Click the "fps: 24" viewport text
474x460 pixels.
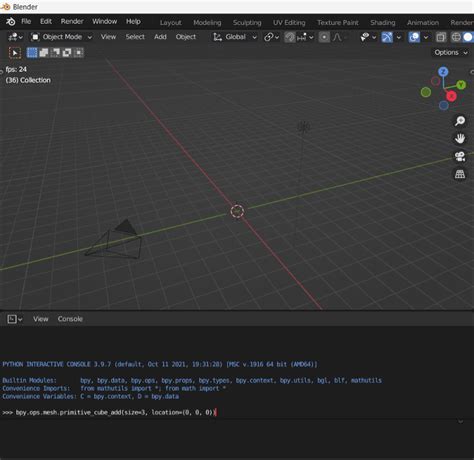click(x=16, y=69)
